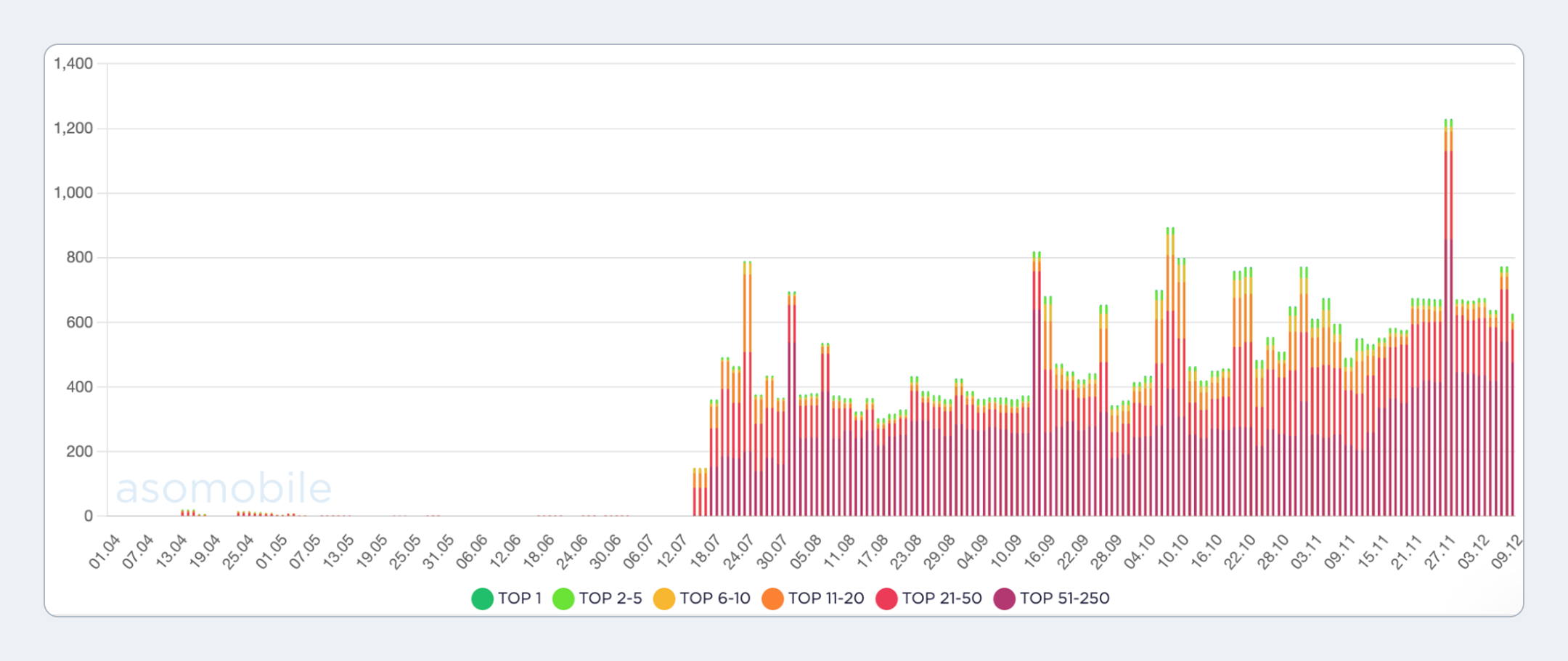Click the 16.10 date label
The height and width of the screenshot is (661, 1568).
[x=1206, y=552]
